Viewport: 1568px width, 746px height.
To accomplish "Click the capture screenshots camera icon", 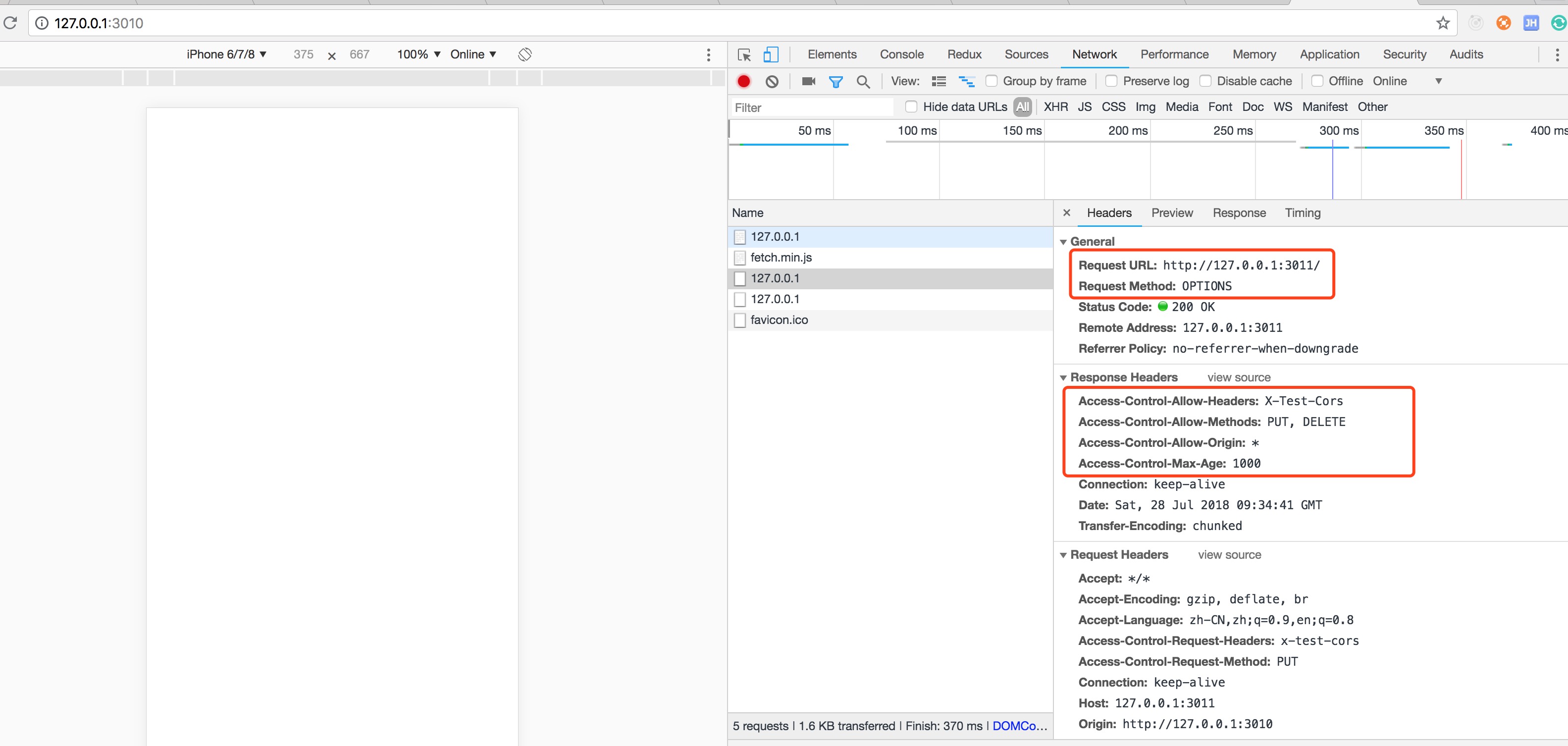I will [x=808, y=81].
